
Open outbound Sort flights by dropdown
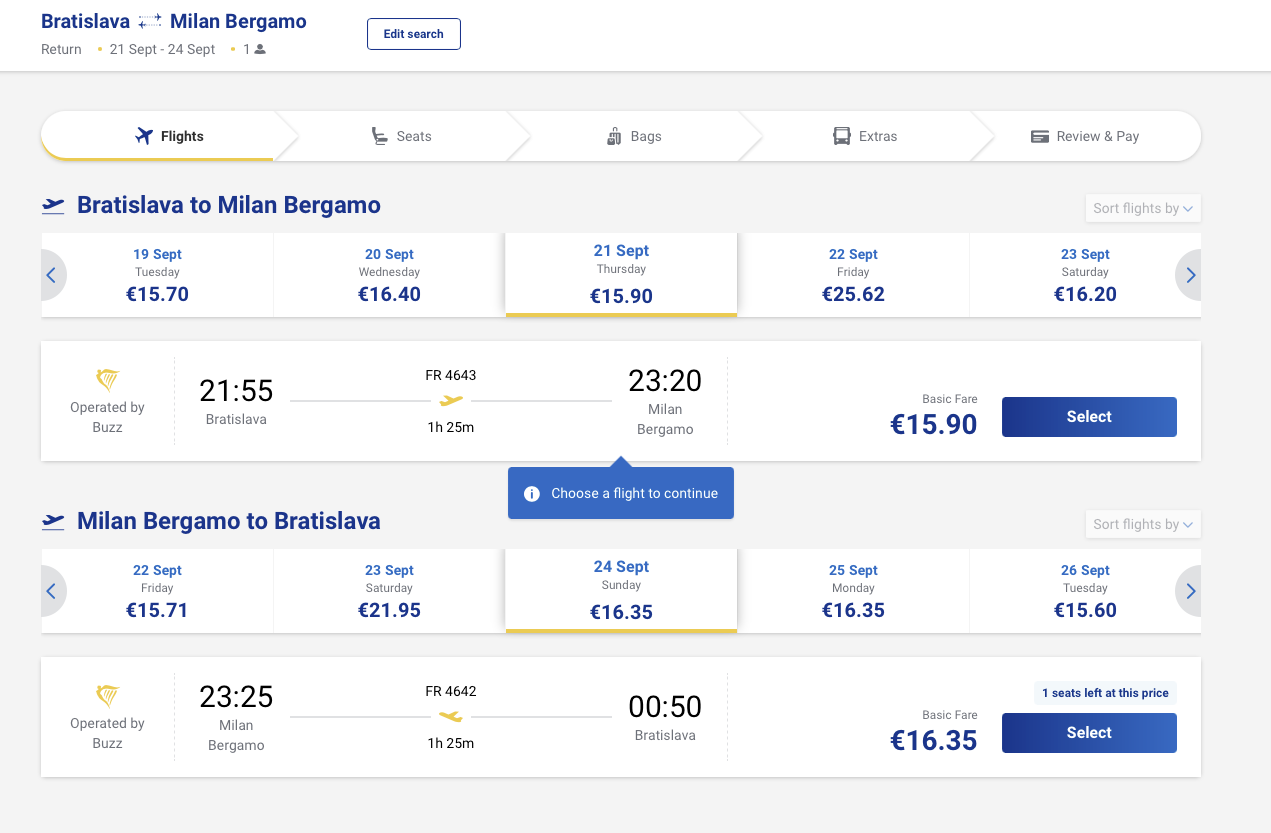pos(1142,208)
